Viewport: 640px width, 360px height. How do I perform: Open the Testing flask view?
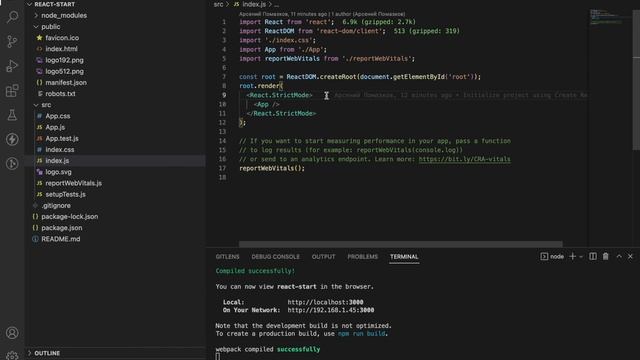(12, 115)
